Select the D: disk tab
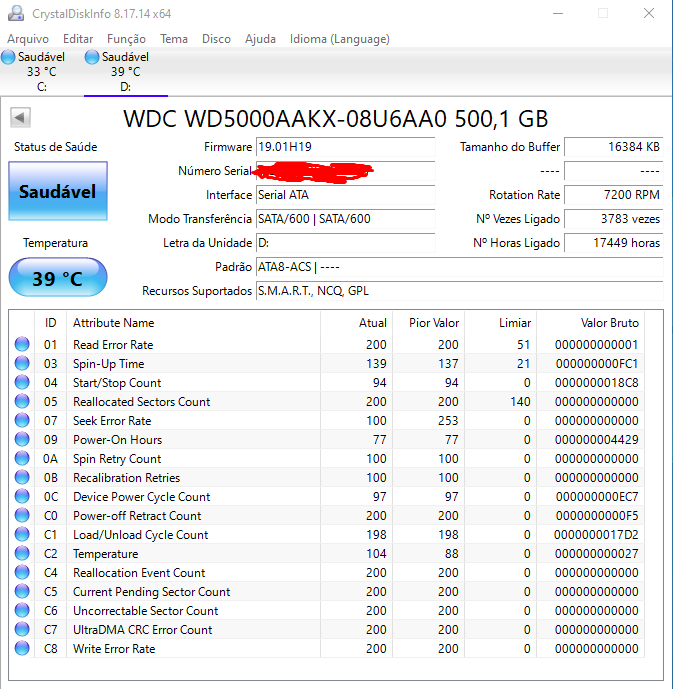 (126, 72)
